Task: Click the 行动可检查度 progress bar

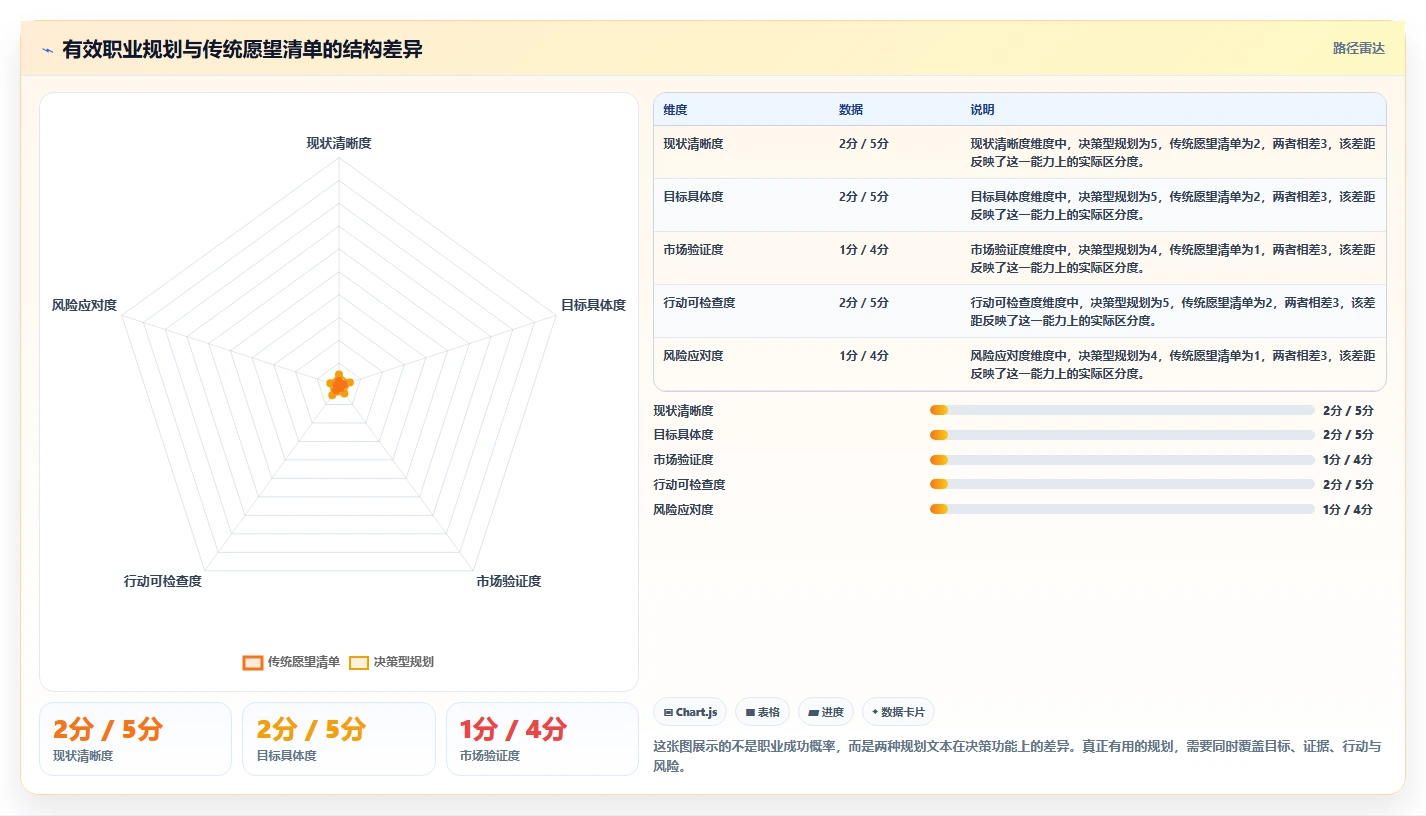Action: [x=1122, y=485]
